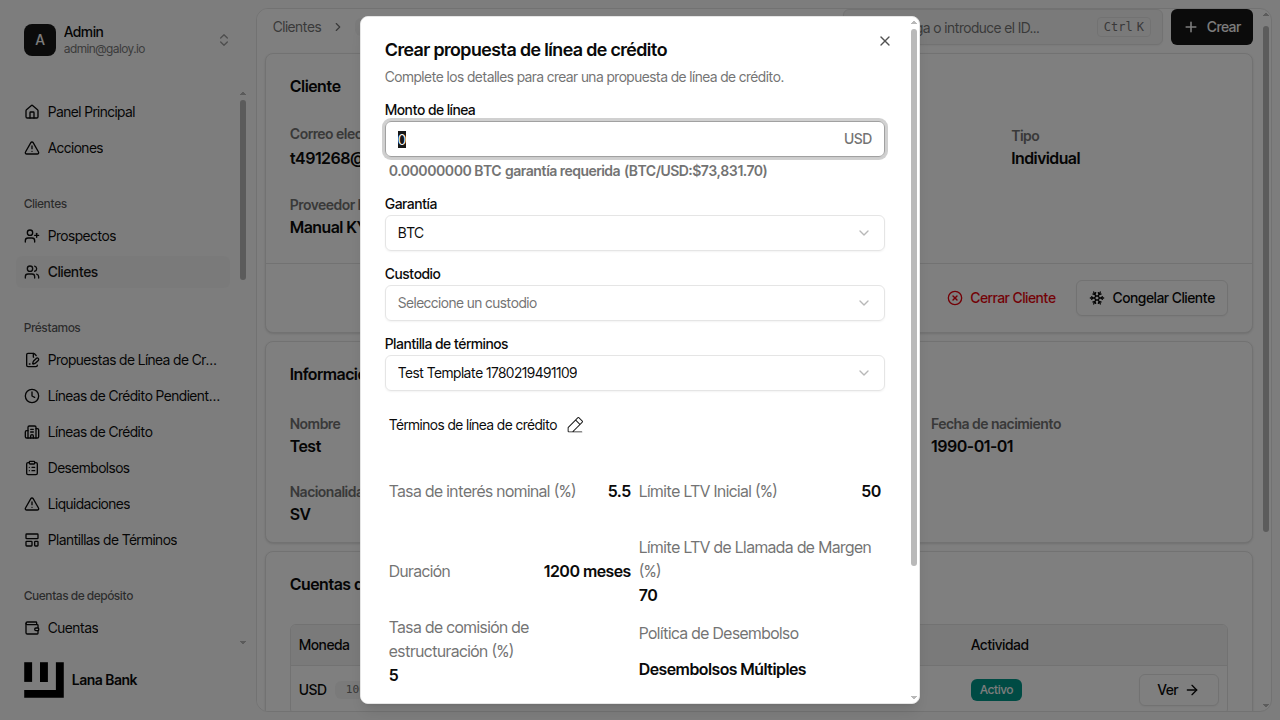Click the Panel Principal home icon
The image size is (1280, 720).
32,112
